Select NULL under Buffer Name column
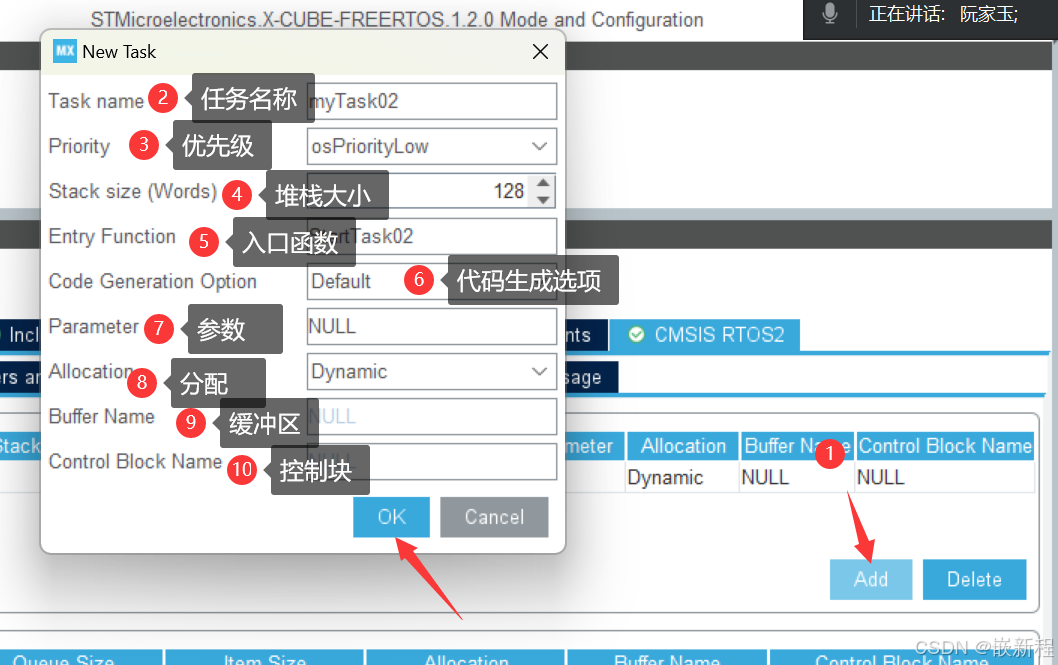 coord(797,478)
